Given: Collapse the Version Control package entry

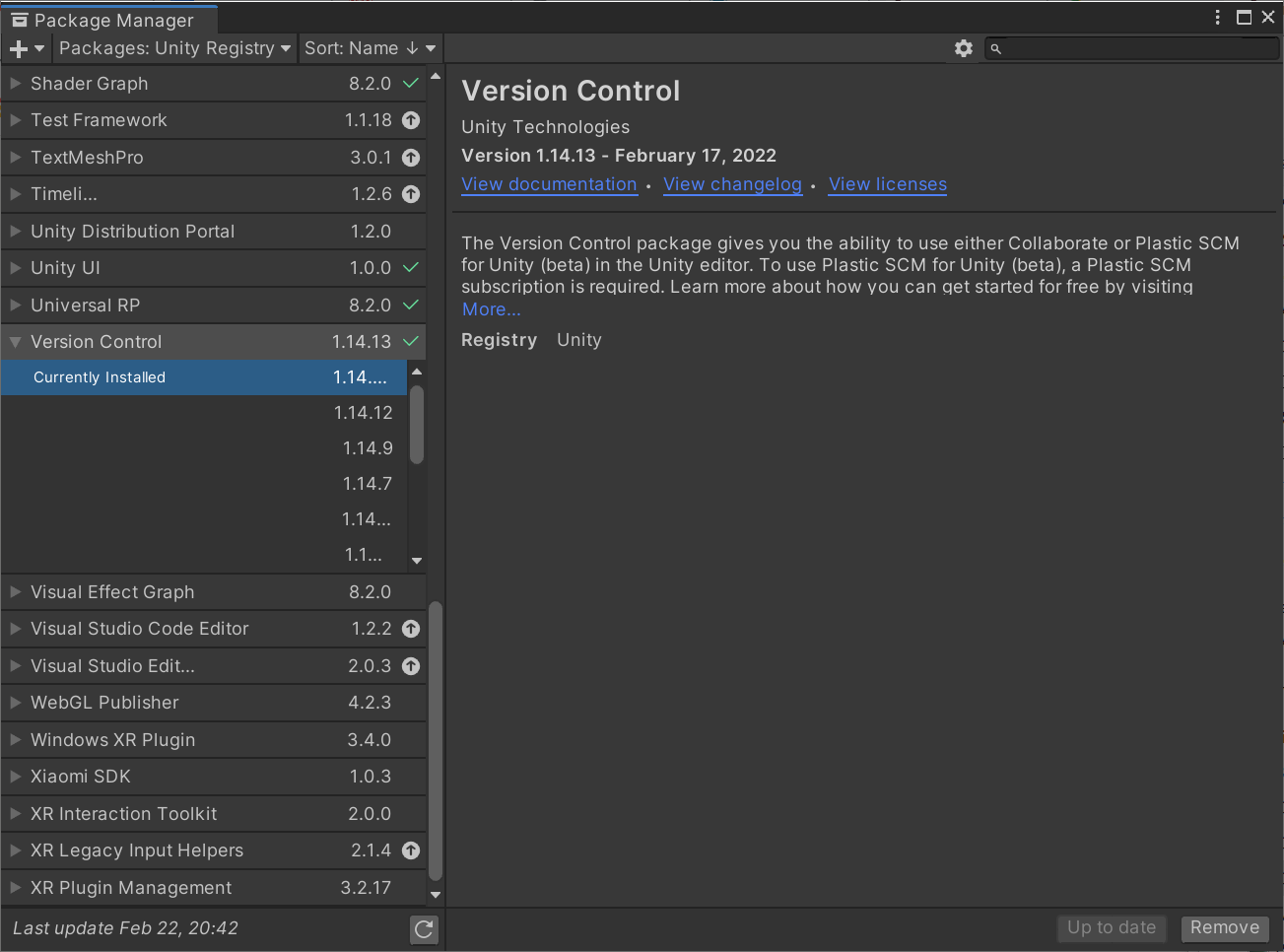Looking at the screenshot, I should click(16, 342).
